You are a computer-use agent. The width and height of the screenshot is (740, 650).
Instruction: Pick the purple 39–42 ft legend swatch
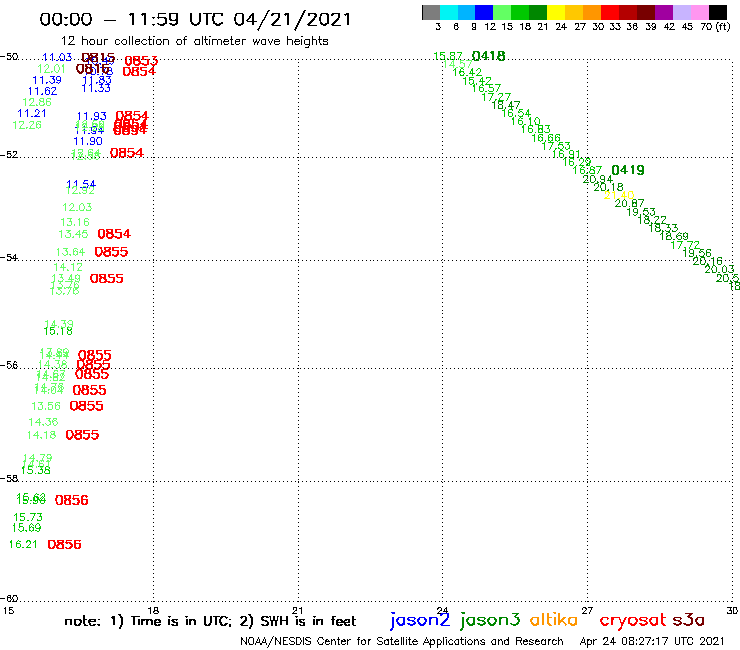(663, 12)
